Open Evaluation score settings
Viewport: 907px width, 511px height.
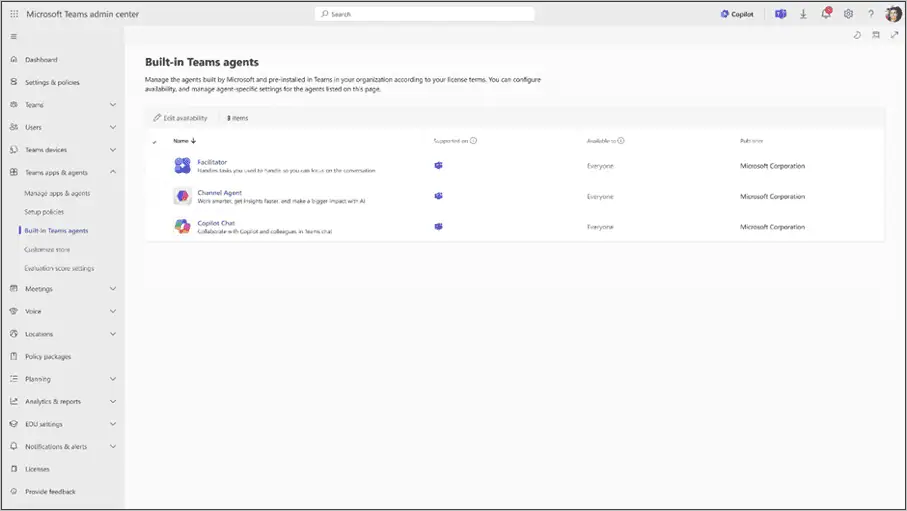tap(59, 269)
